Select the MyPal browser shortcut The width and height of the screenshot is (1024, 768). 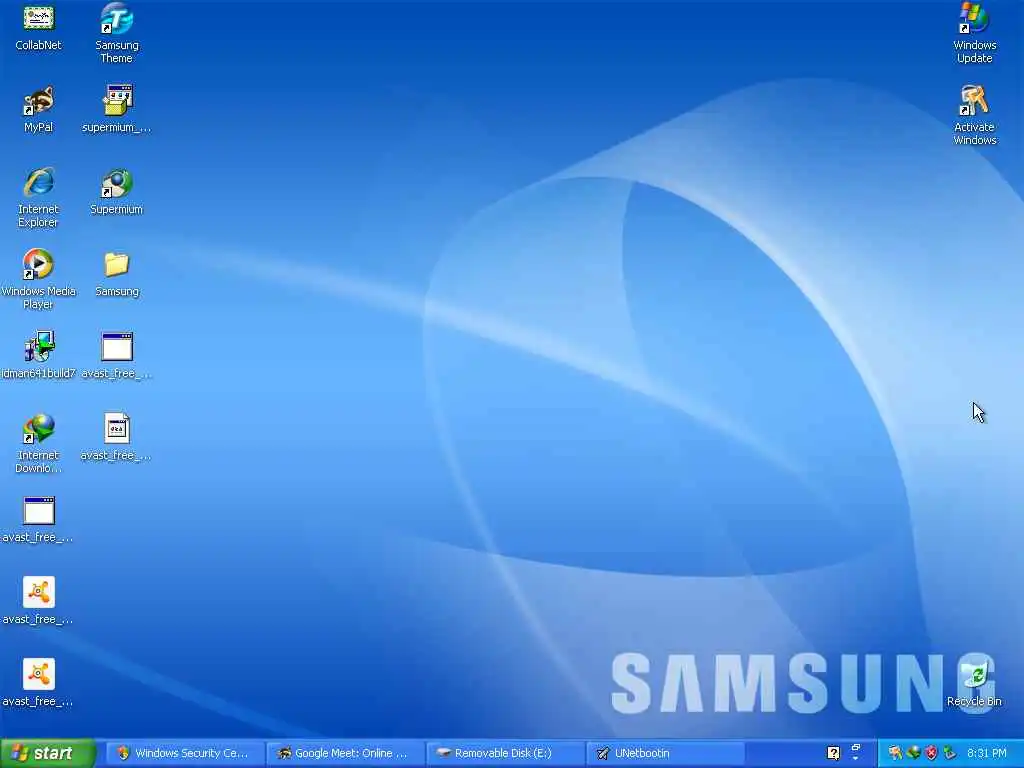click(x=39, y=108)
